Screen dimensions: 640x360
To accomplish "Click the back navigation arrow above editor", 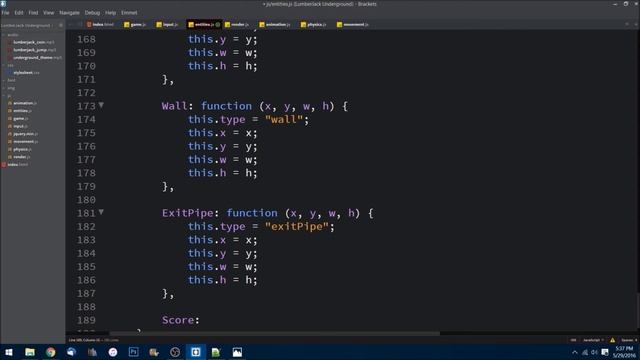I will coord(71,24).
